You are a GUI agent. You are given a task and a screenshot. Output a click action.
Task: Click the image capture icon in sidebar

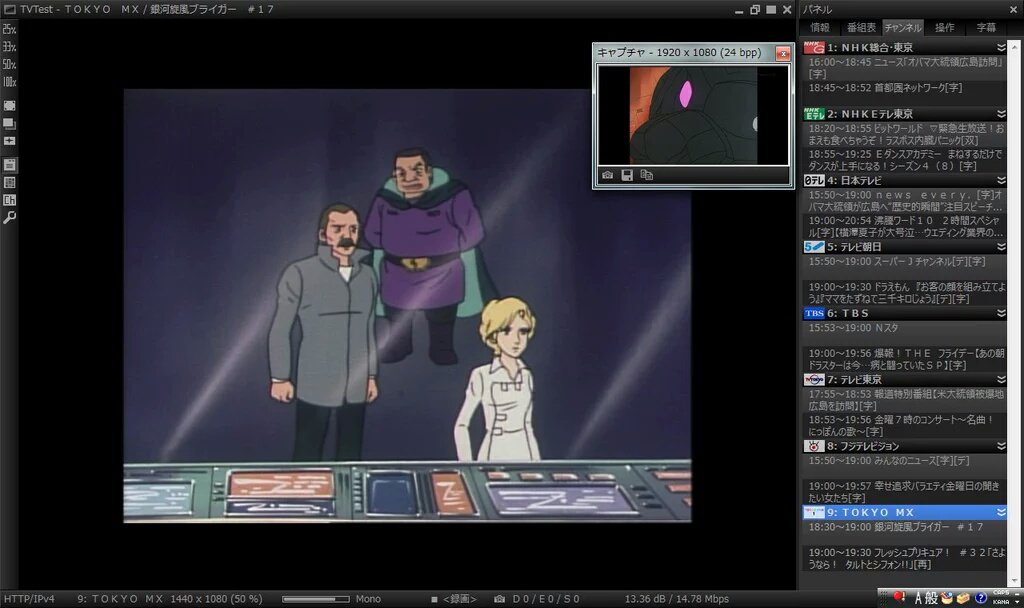9,140
